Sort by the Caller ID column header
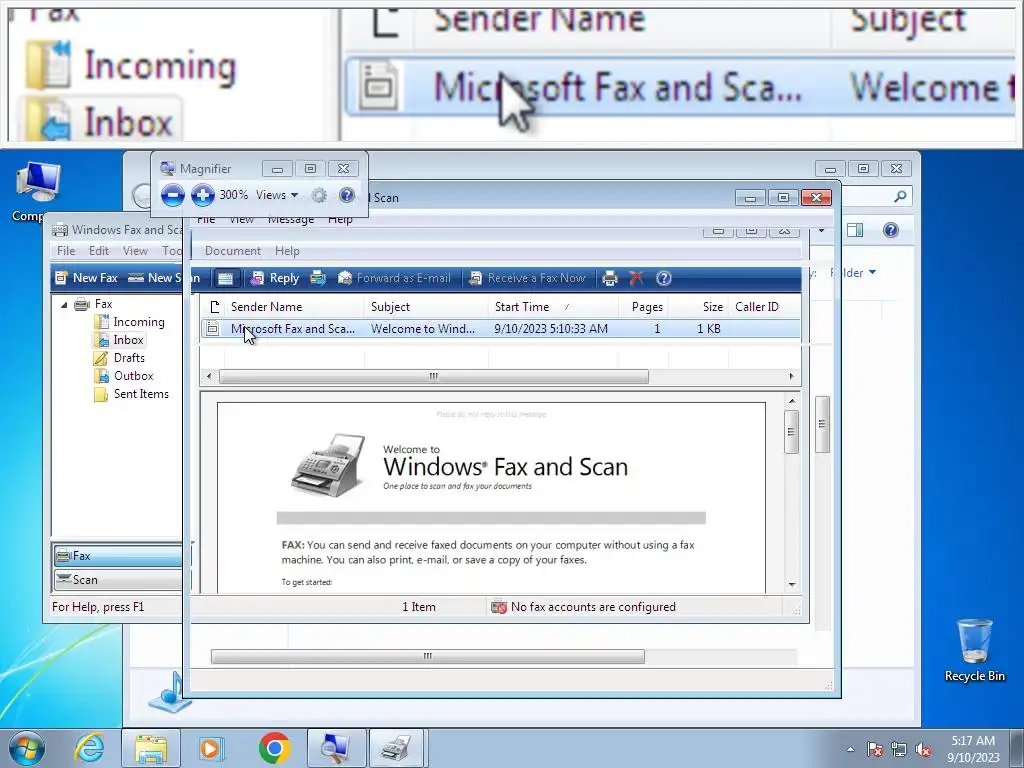Viewport: 1024px width, 768px height. 763,307
